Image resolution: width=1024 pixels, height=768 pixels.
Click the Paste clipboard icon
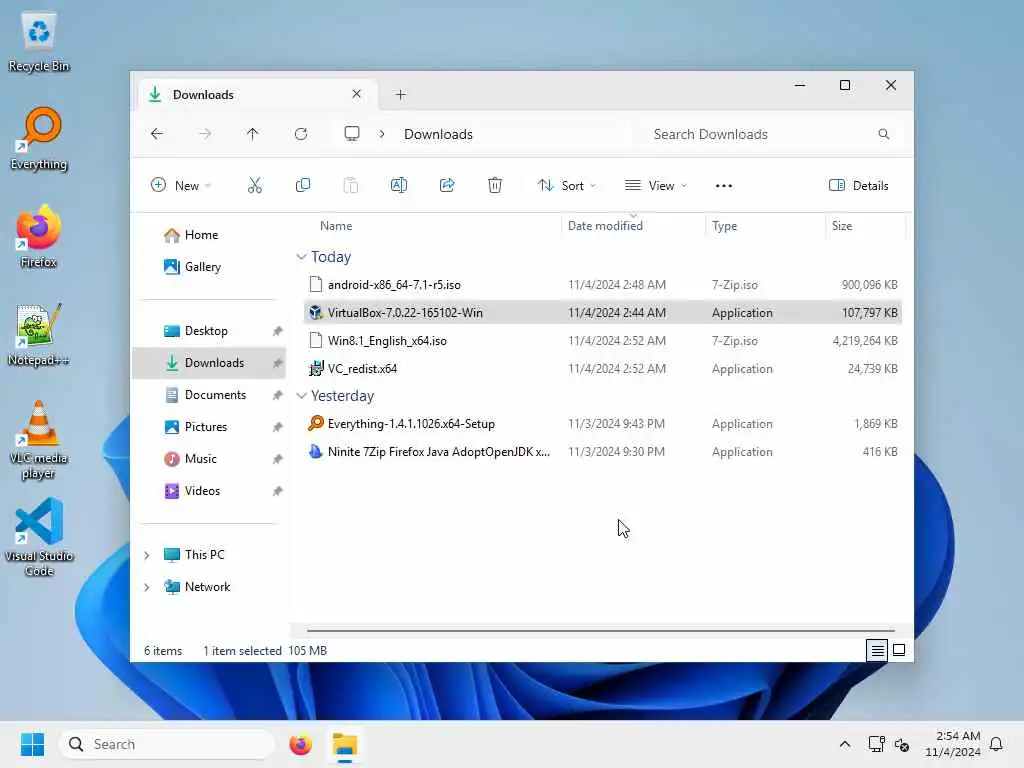[x=351, y=185]
